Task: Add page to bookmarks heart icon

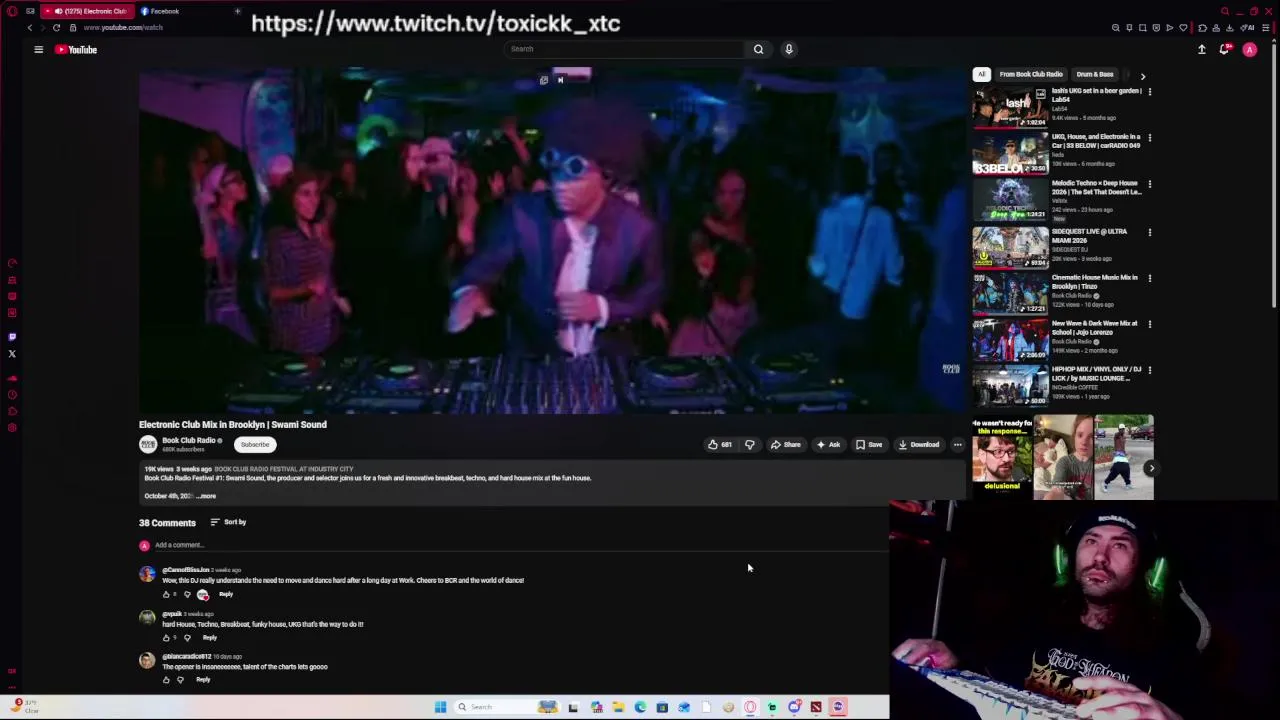Action: (x=1183, y=28)
